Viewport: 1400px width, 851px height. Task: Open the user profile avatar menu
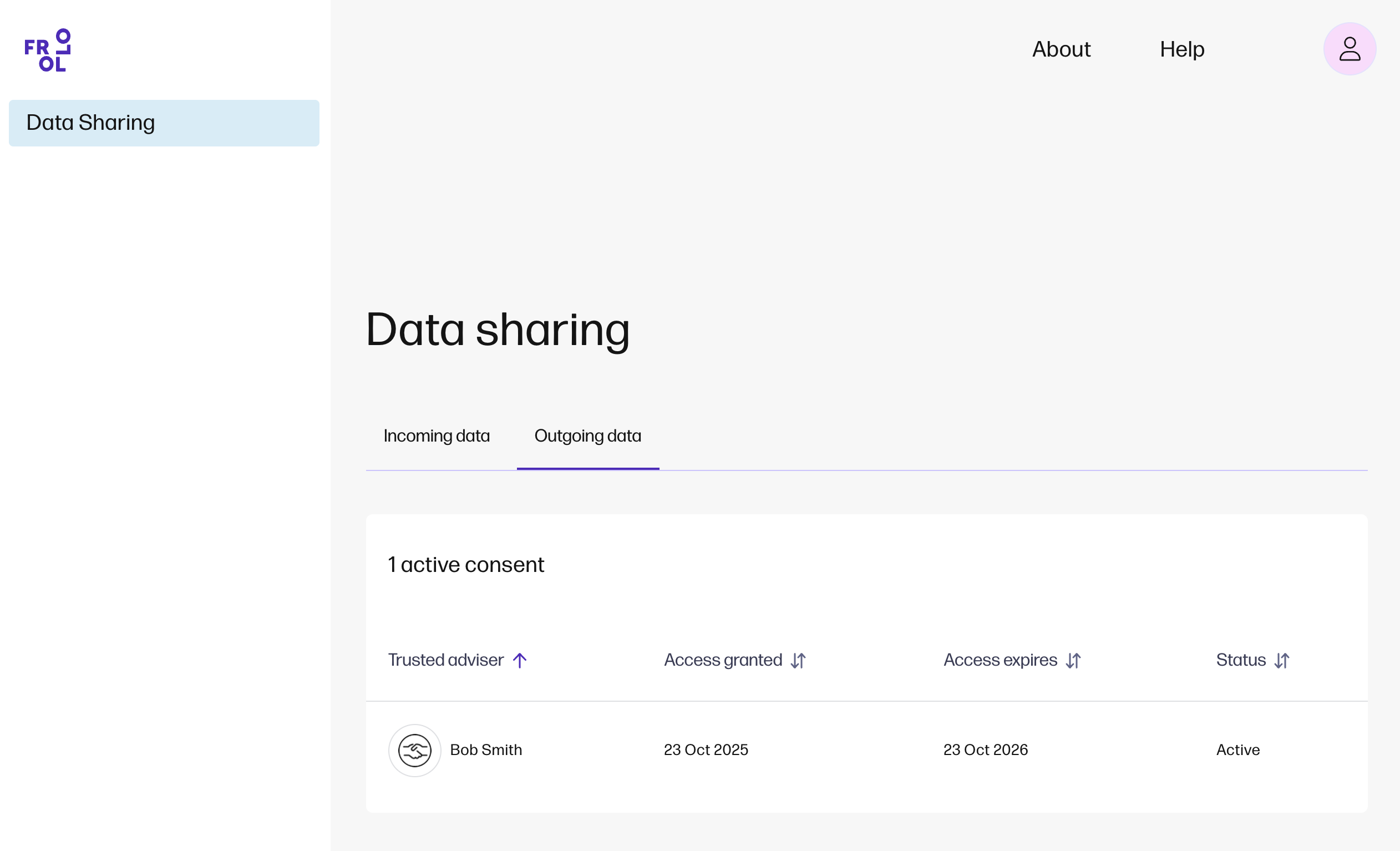tap(1350, 49)
